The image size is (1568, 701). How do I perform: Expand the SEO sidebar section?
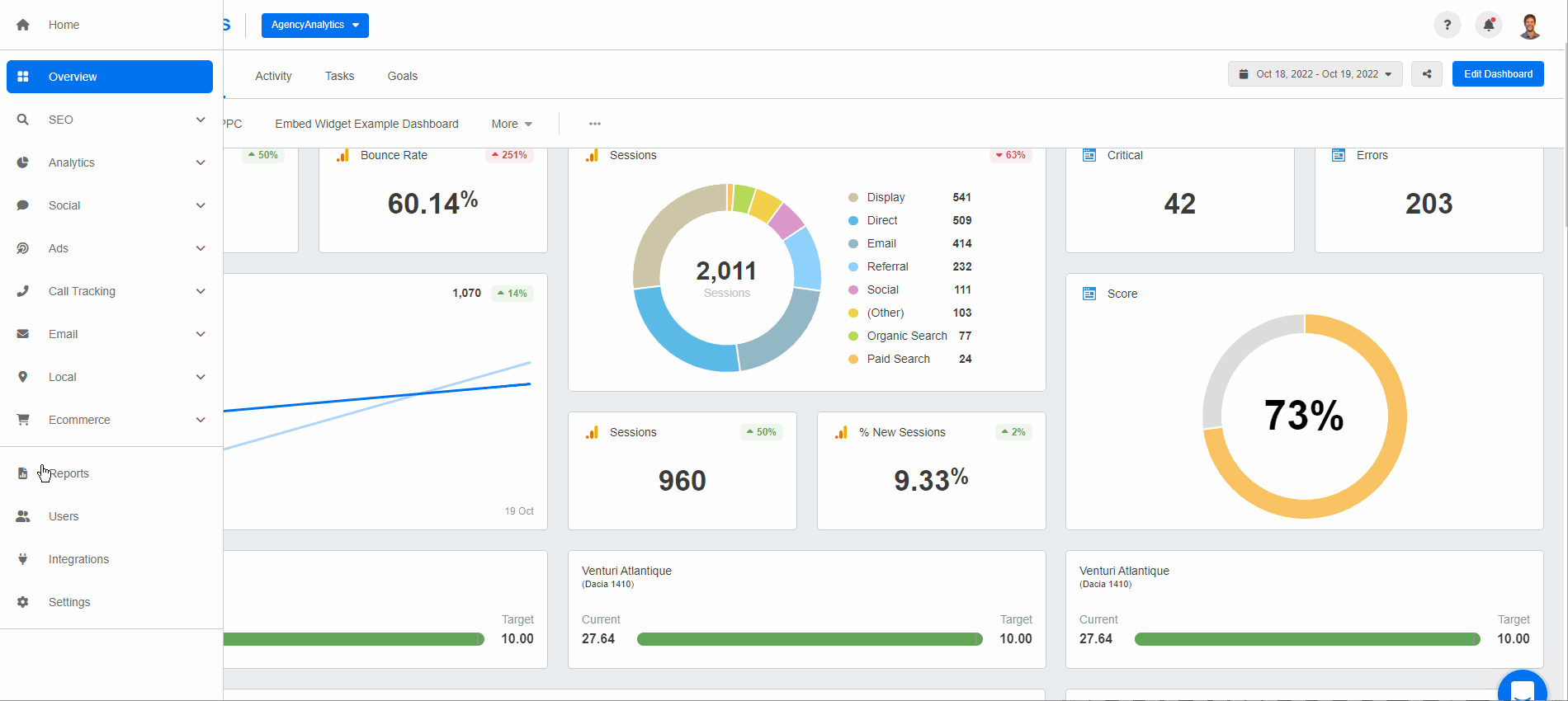(x=201, y=120)
